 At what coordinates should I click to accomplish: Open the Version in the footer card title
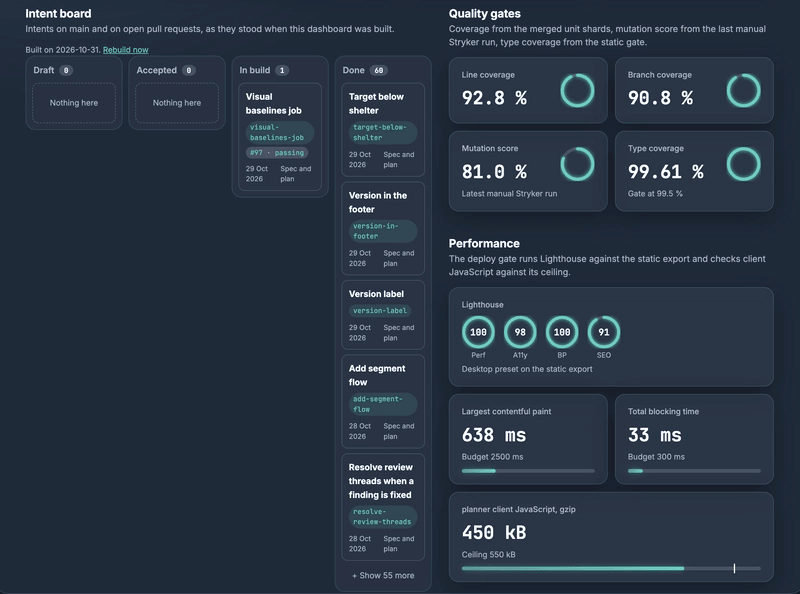[378, 203]
